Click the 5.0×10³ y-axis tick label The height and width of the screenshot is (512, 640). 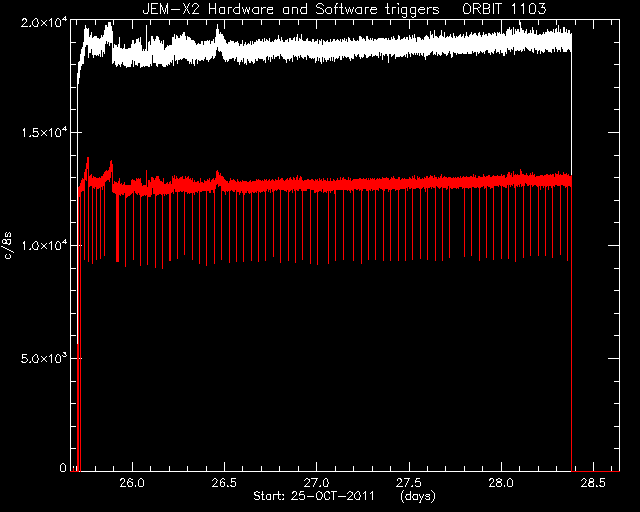[x=44, y=358]
